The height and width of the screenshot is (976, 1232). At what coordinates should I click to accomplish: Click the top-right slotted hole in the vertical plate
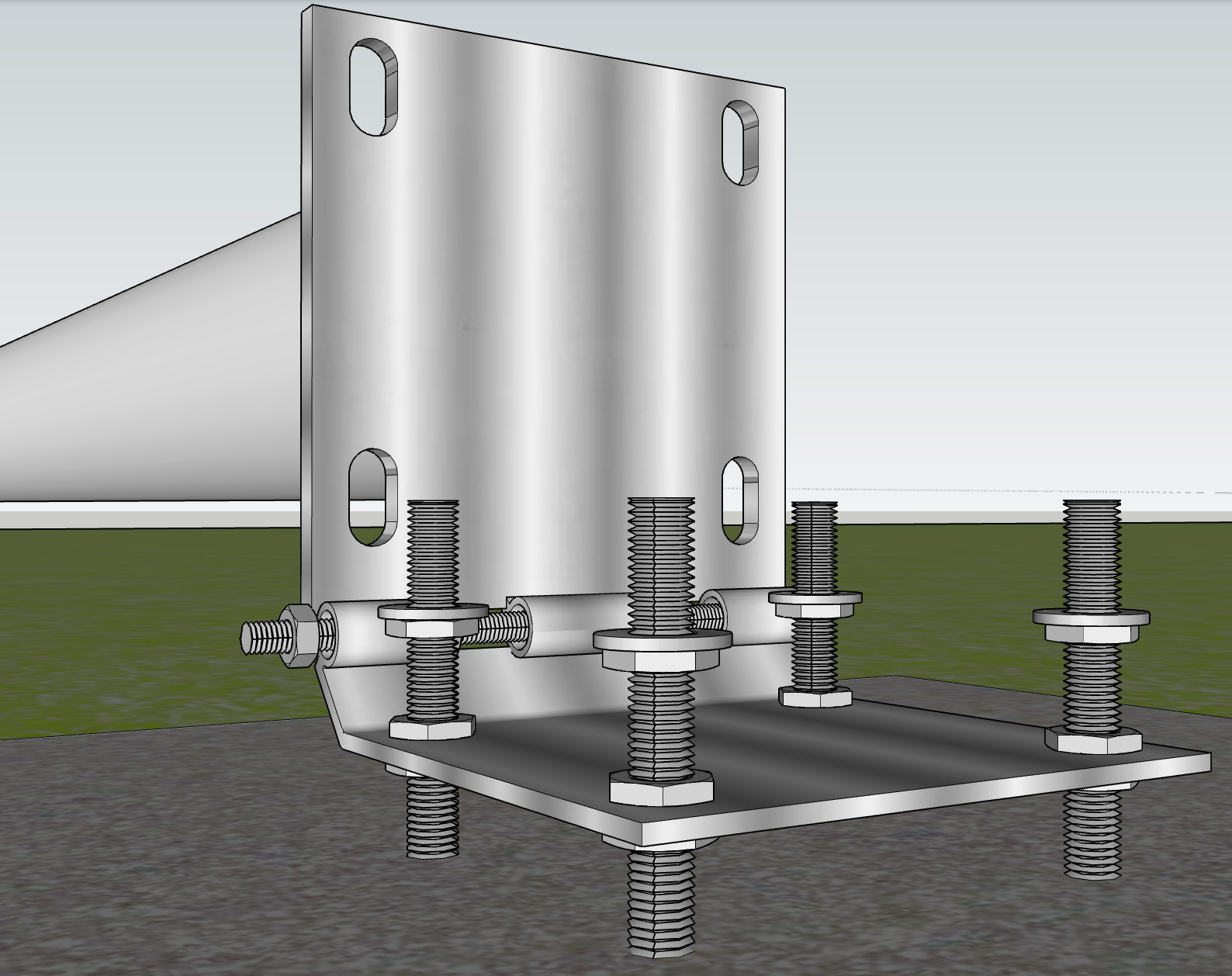(740, 143)
